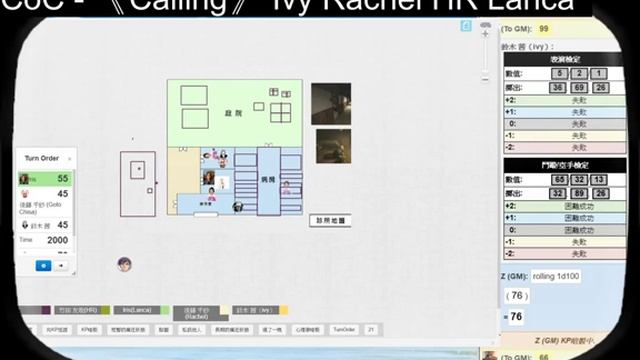The image size is (640, 360).
Task: Select the Goto Chisa turn entry
Action: tap(45, 202)
